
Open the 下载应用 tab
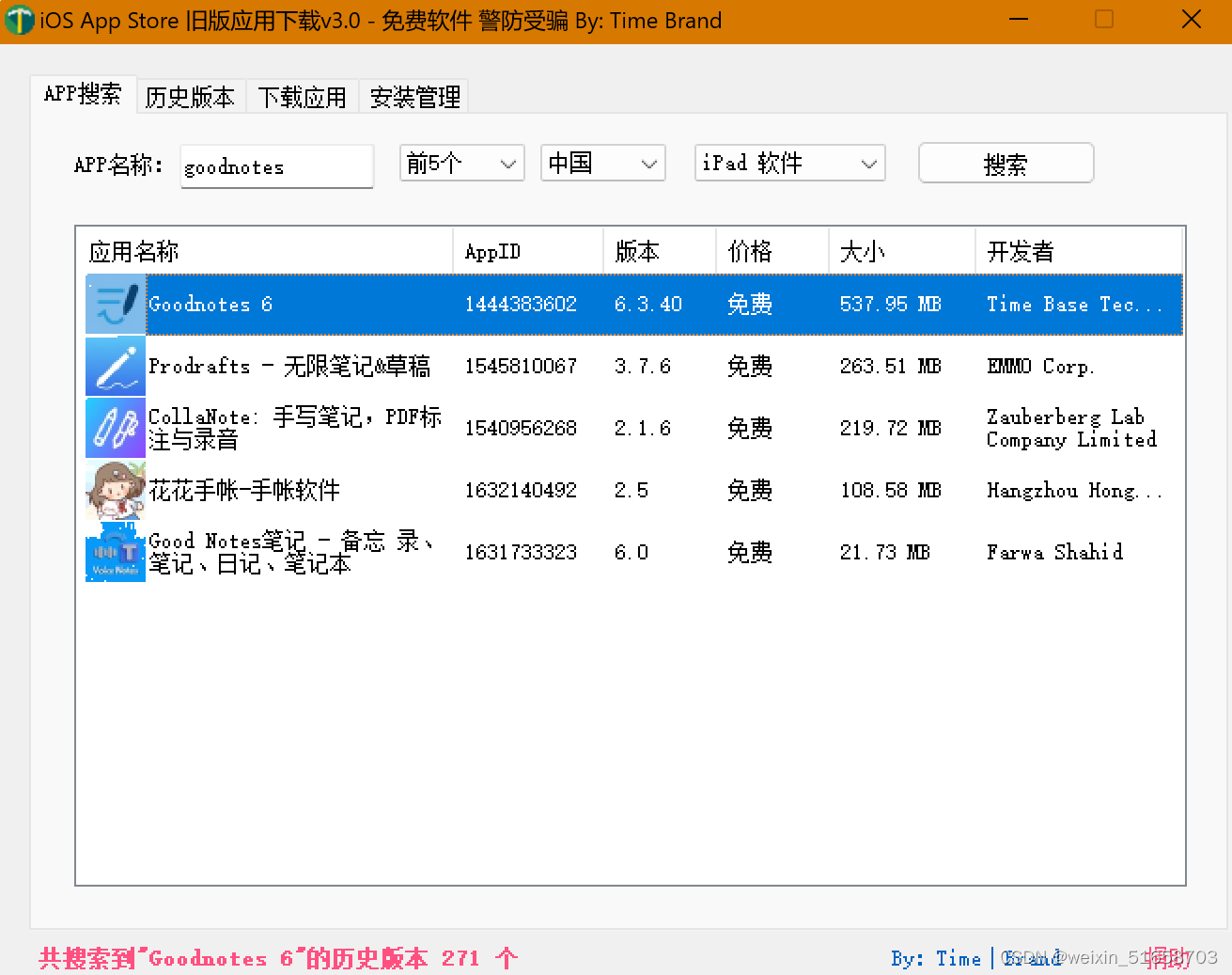[302, 97]
